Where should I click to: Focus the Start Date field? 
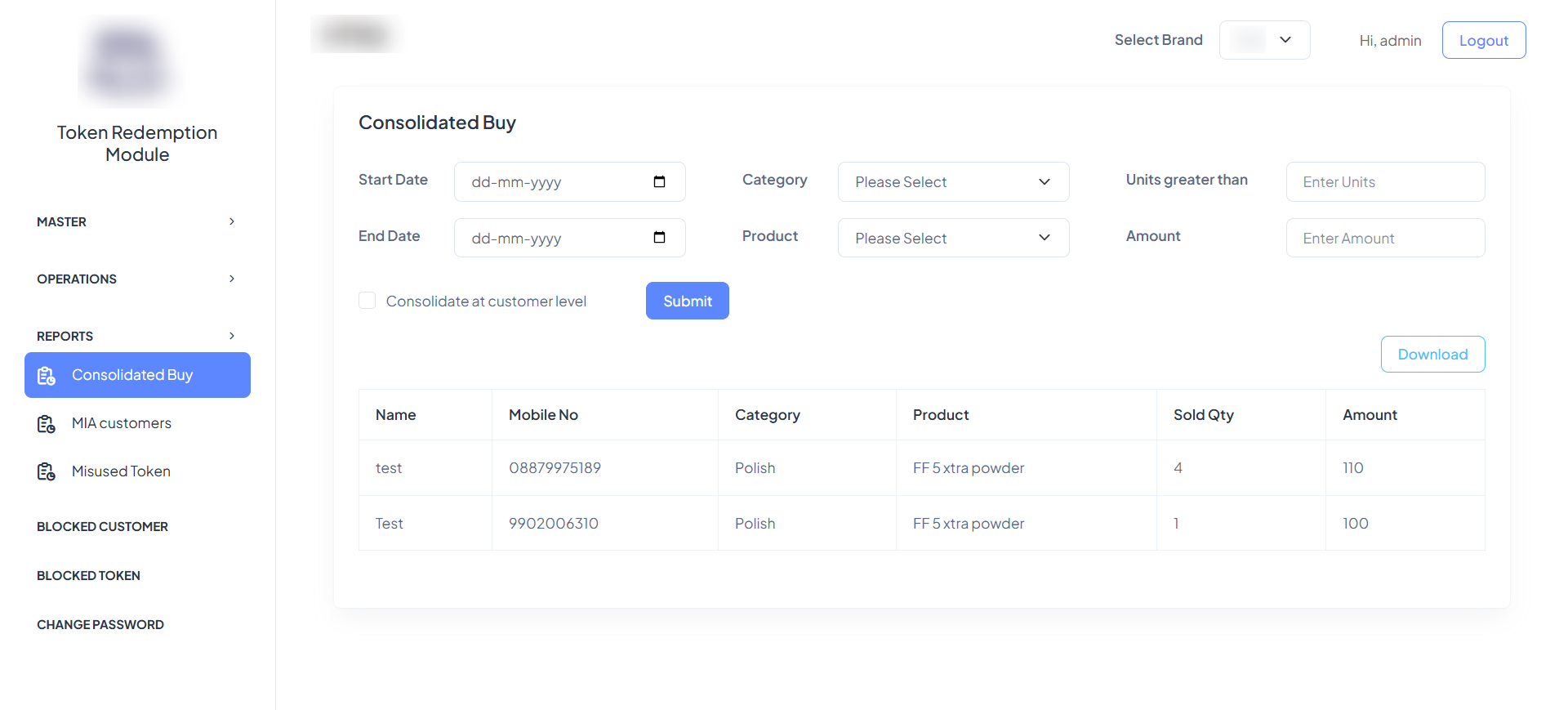click(569, 181)
